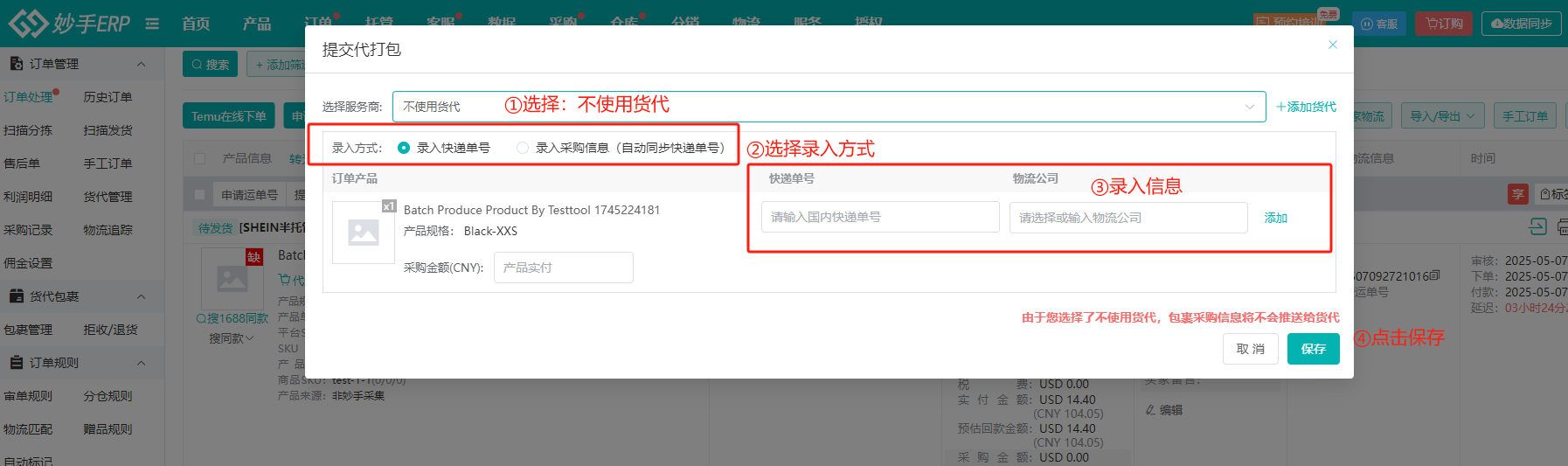The image size is (1568, 466).
Task: Click the 搜1688同款 search link
Action: (232, 318)
